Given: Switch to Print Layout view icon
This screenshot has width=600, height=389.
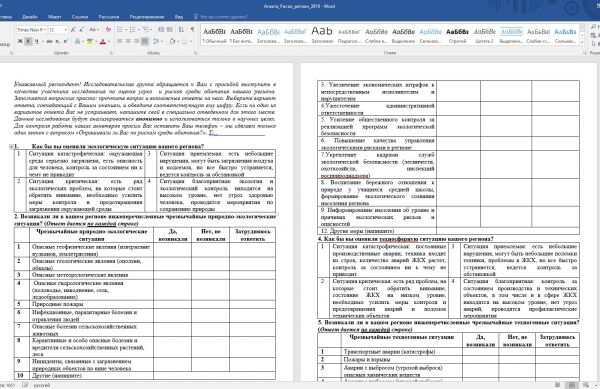Looking at the screenshot, I should coord(572,385).
